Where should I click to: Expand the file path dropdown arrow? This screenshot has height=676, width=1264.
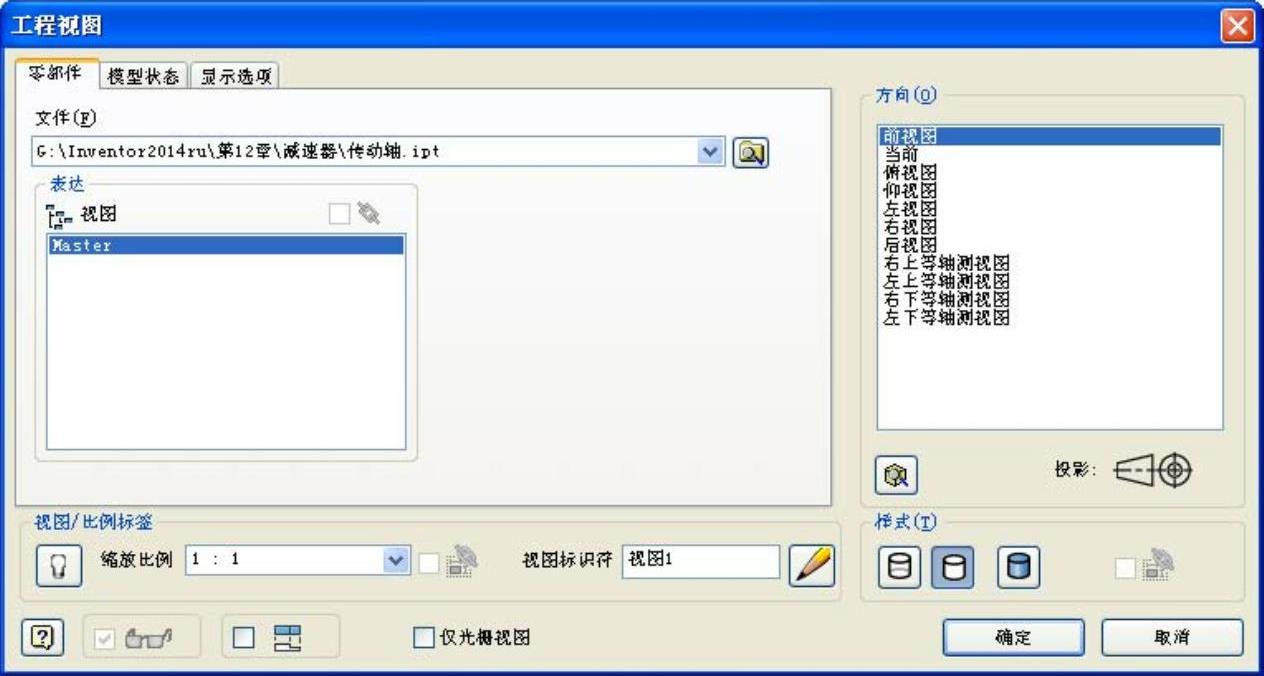coord(711,152)
